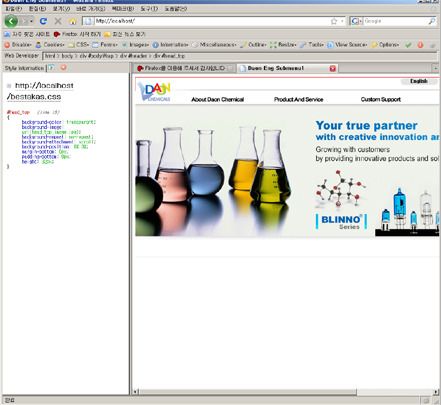Open the Product And Service nav link
The image size is (441, 405).
[x=298, y=99]
